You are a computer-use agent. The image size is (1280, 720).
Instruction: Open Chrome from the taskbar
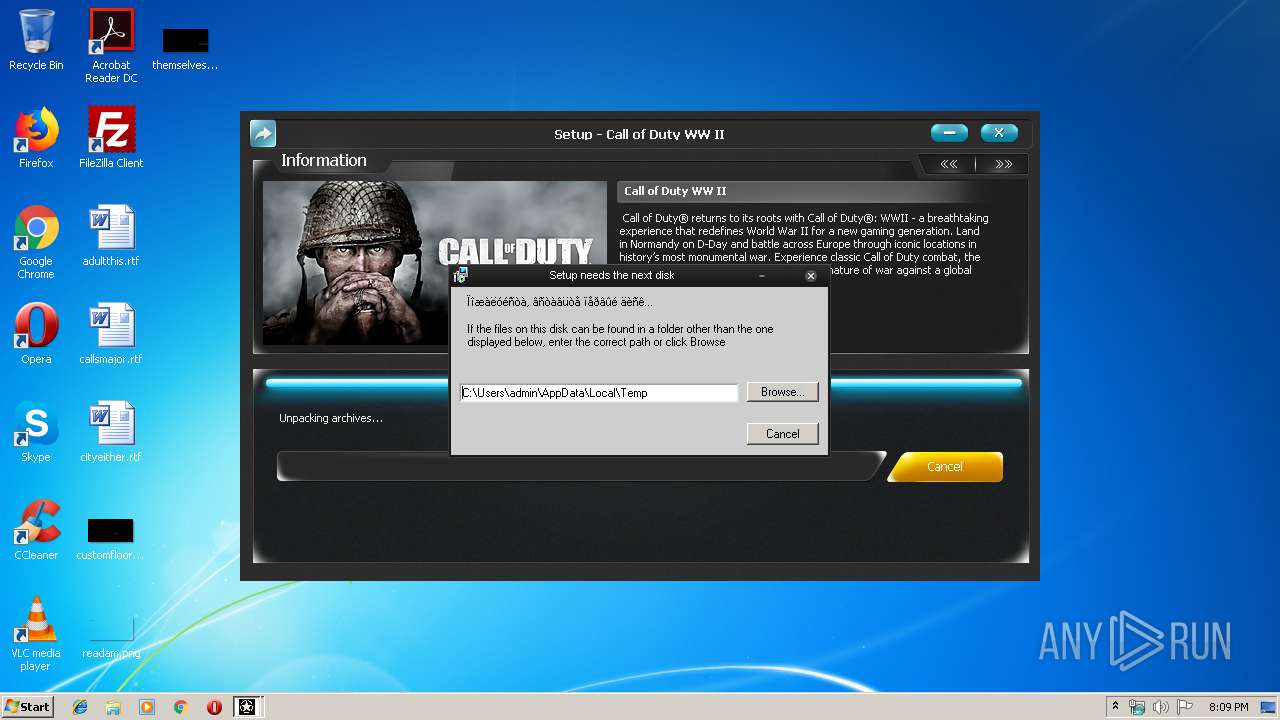click(181, 707)
